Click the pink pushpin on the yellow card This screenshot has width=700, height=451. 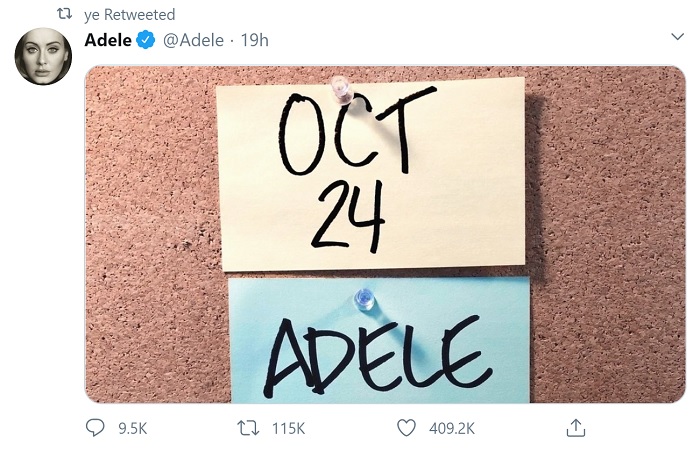coord(340,89)
